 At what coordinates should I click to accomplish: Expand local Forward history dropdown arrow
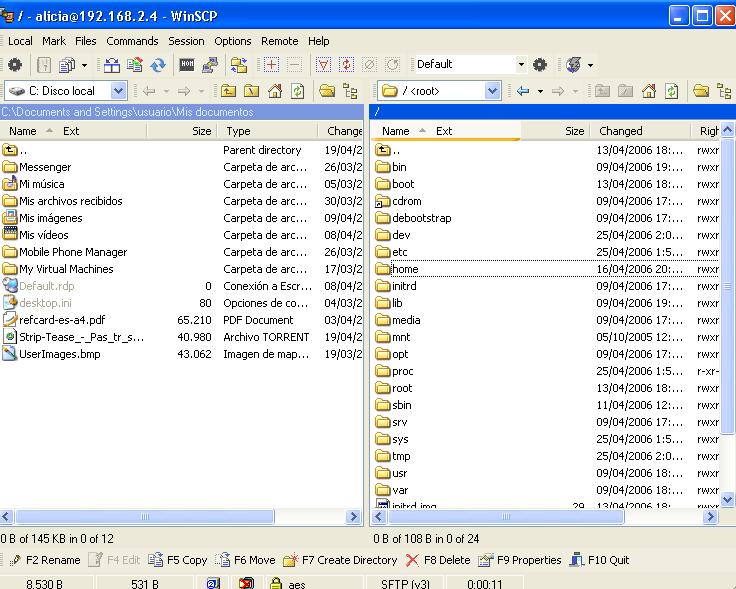coord(201,91)
